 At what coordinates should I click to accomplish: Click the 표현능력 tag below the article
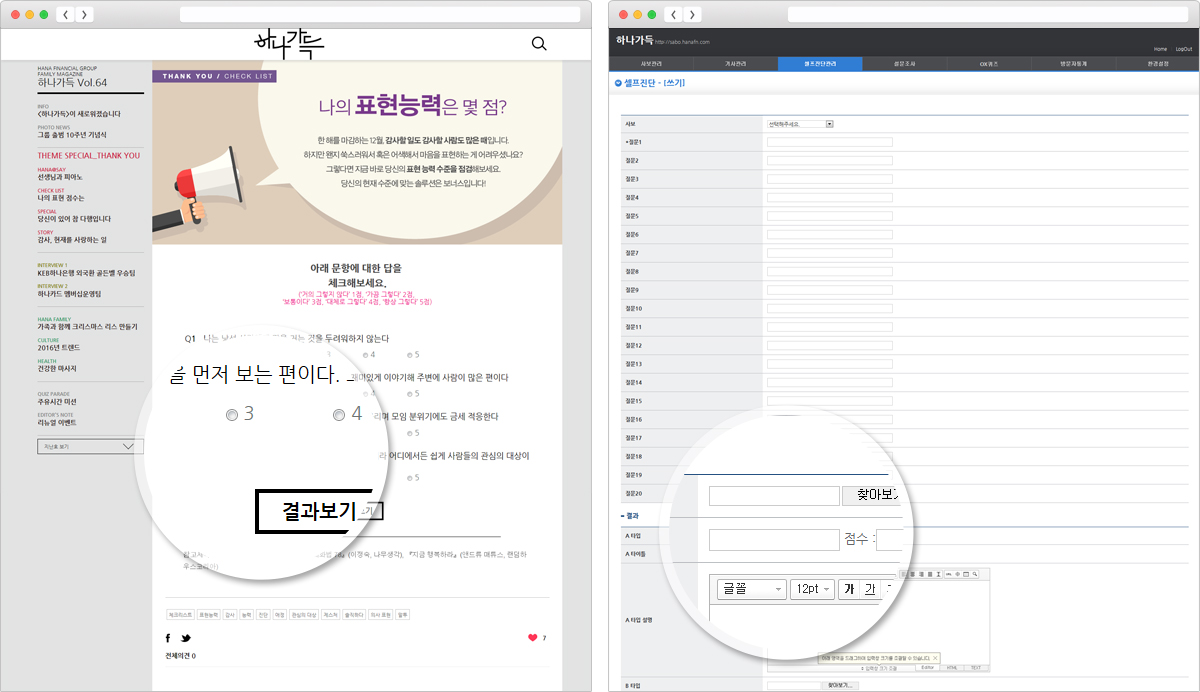207,615
